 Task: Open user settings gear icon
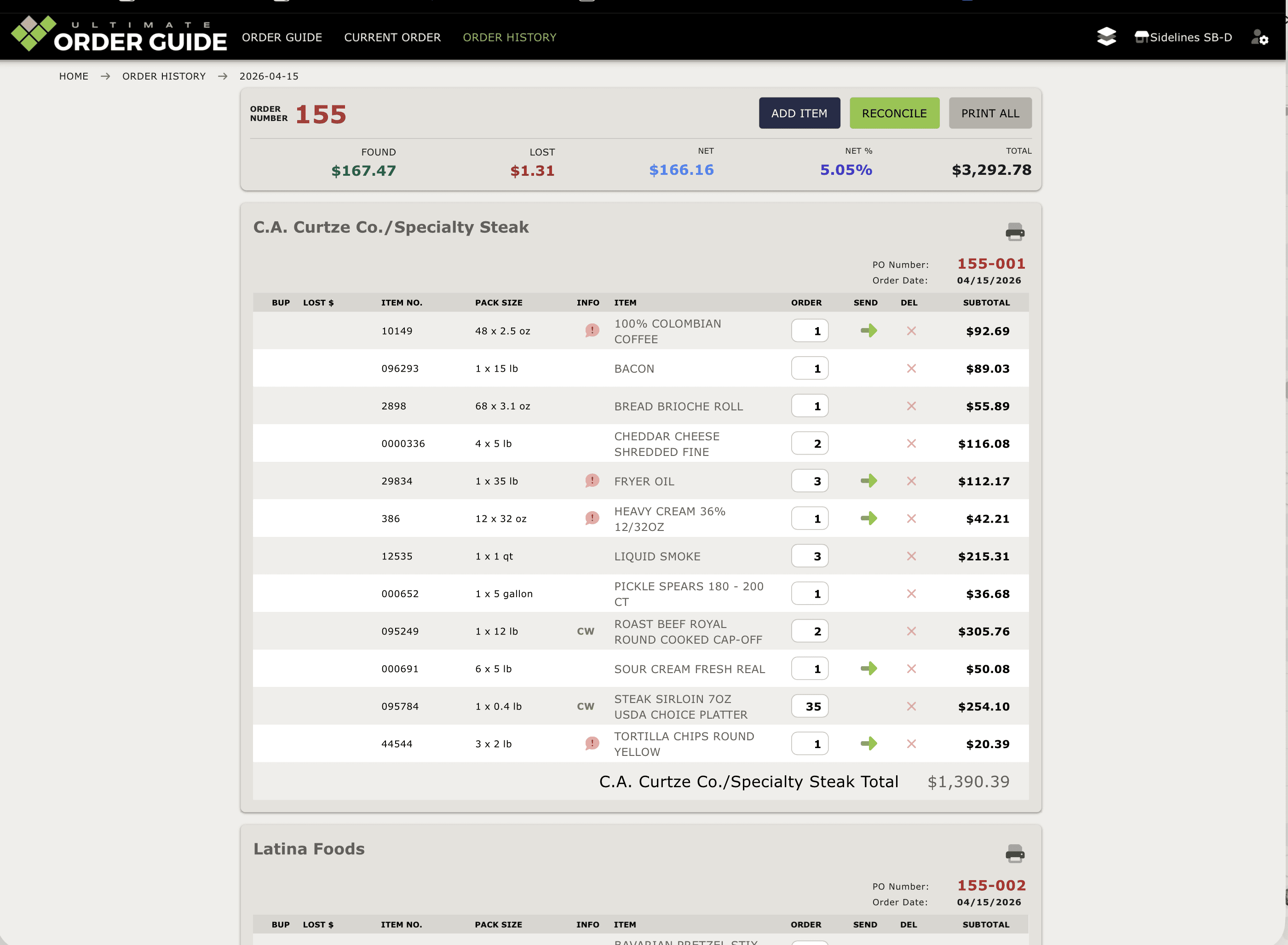point(1259,37)
